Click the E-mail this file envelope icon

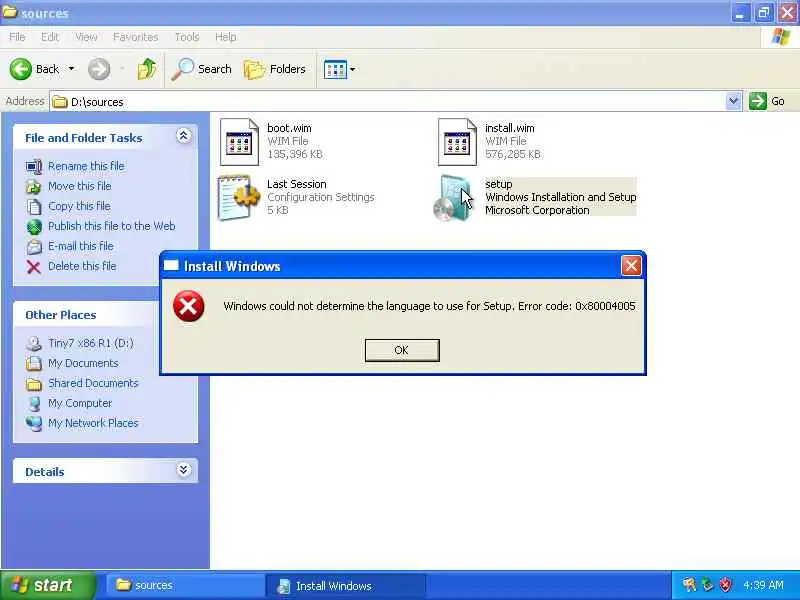pos(34,246)
